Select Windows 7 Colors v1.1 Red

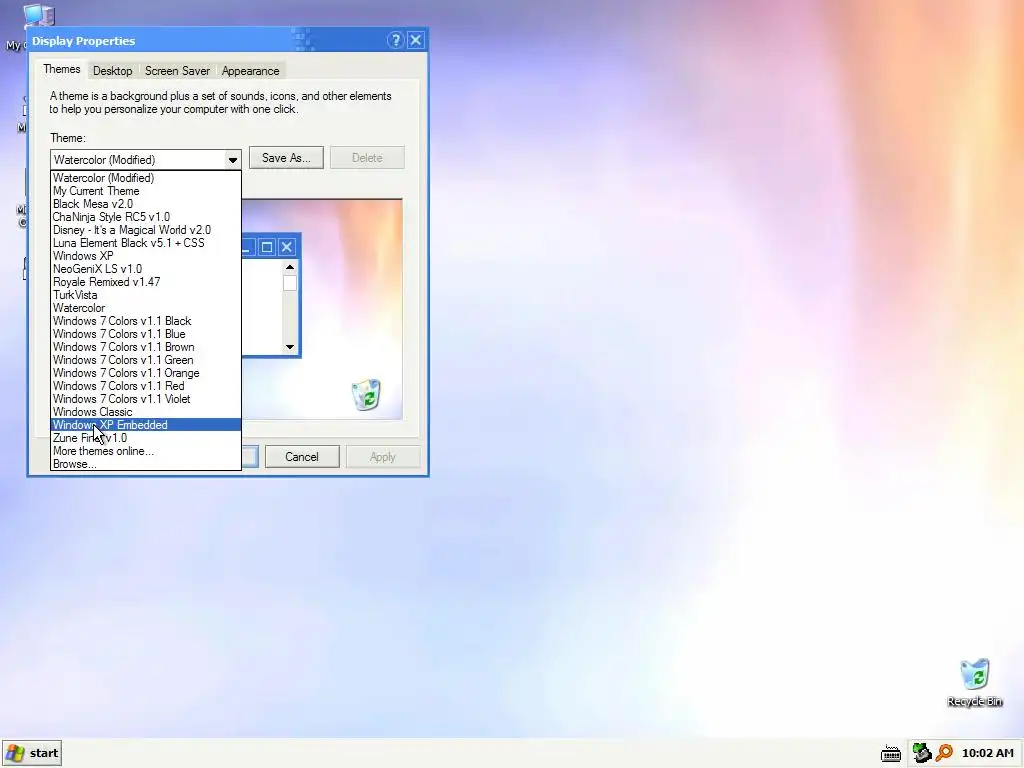[x=146, y=386]
